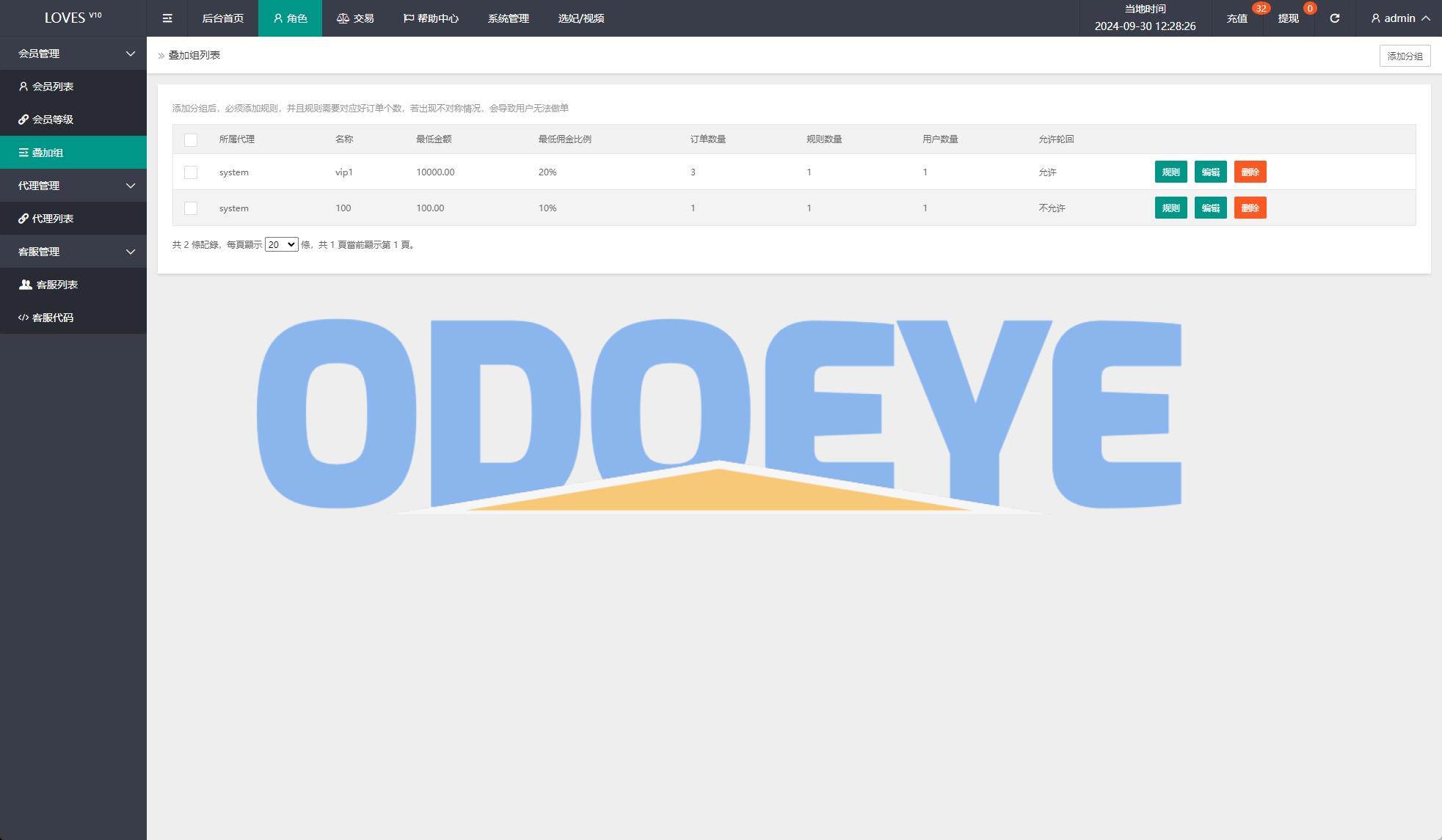Open the 后台首页 tab
Viewport: 1442px width, 840px height.
coord(223,18)
